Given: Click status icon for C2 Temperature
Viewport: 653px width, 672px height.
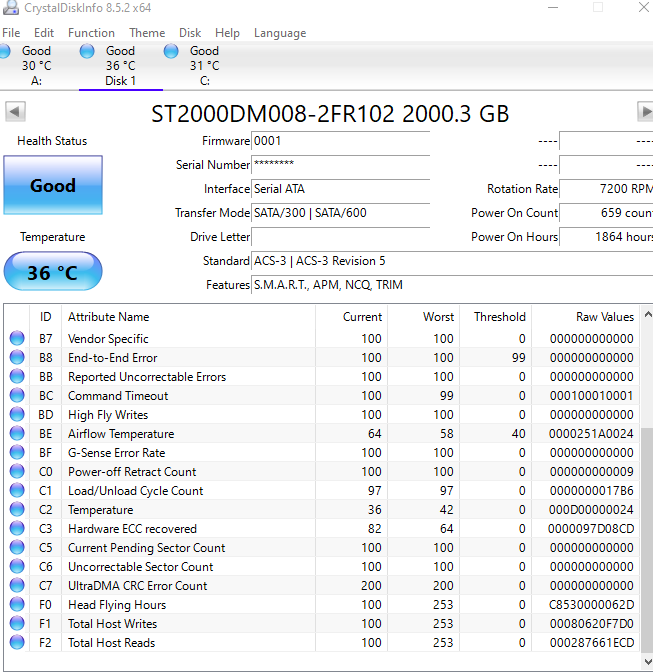Looking at the screenshot, I should coord(17,509).
